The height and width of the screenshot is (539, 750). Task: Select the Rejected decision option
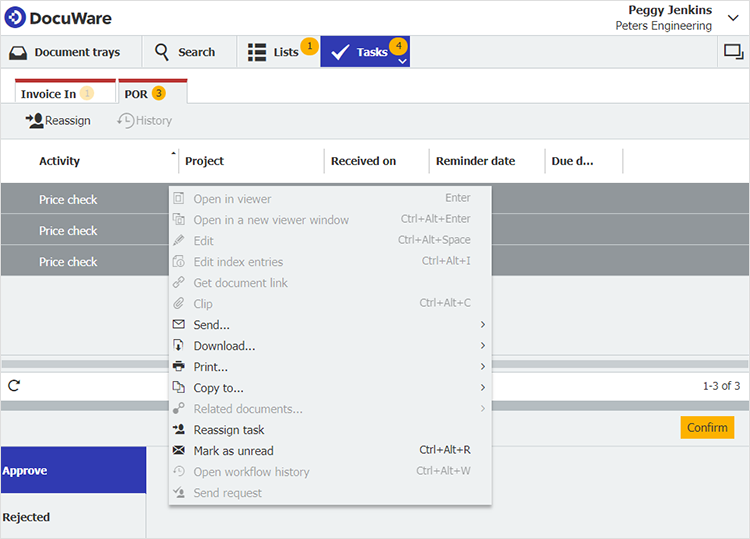click(x=27, y=517)
